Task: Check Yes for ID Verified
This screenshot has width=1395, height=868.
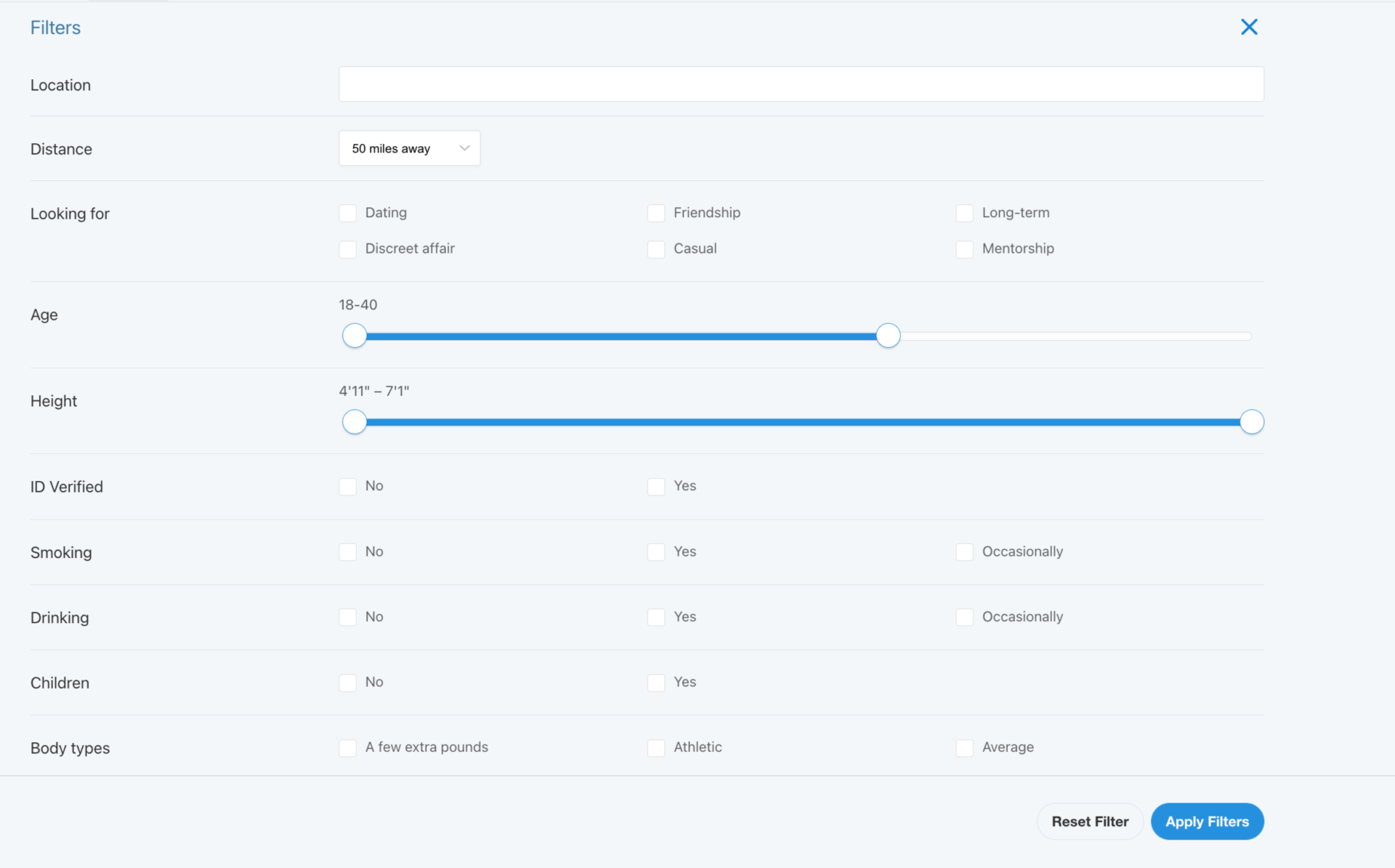Action: [x=656, y=487]
